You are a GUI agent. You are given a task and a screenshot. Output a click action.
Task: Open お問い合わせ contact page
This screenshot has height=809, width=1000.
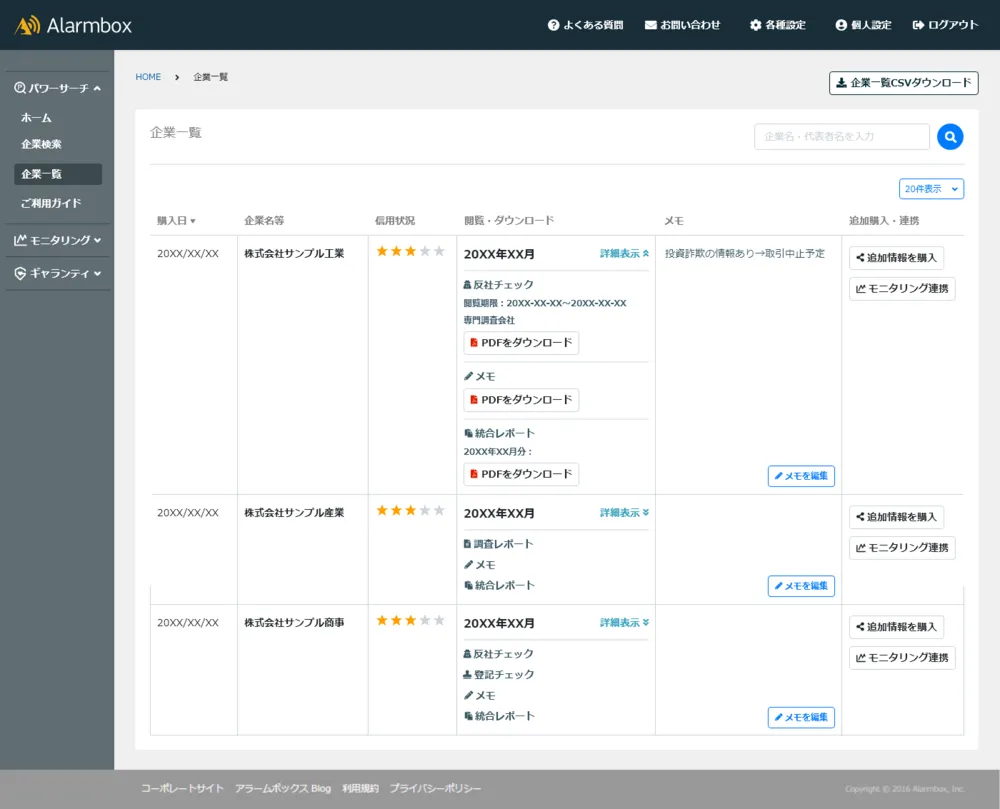[x=682, y=25]
